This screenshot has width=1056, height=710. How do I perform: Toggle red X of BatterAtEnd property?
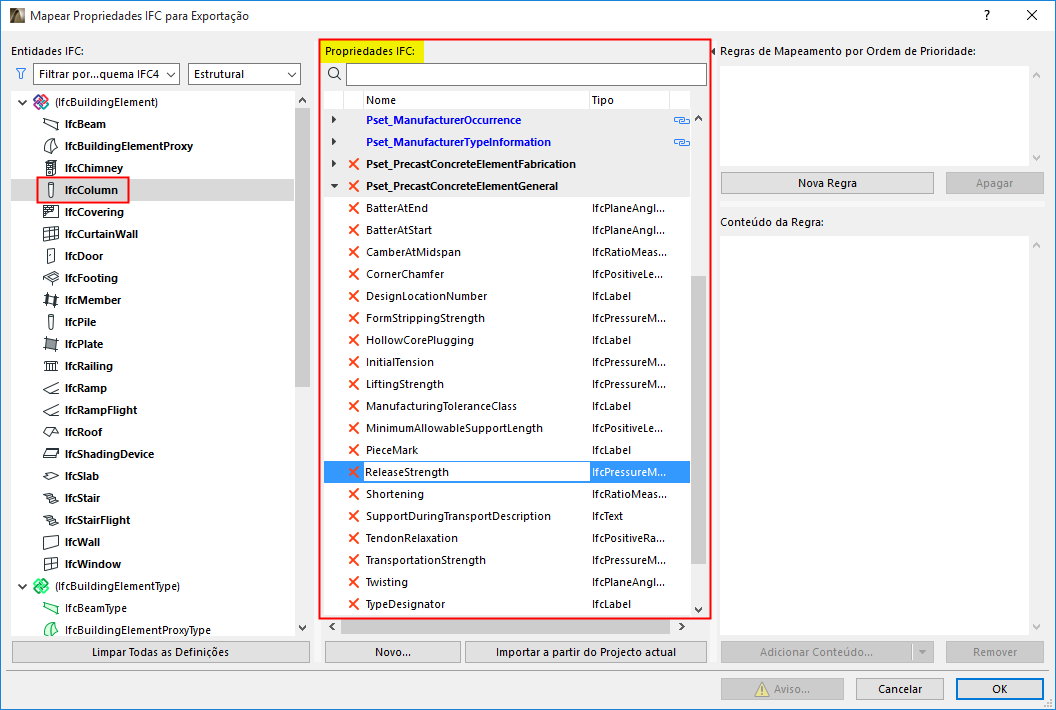pos(354,208)
